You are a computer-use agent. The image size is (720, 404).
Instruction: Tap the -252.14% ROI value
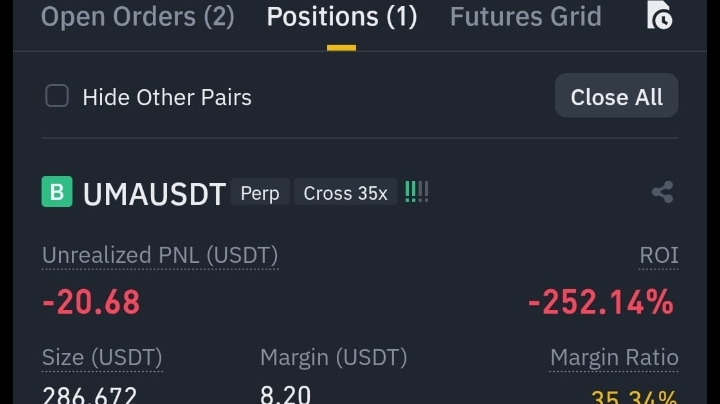pyautogui.click(x=601, y=302)
